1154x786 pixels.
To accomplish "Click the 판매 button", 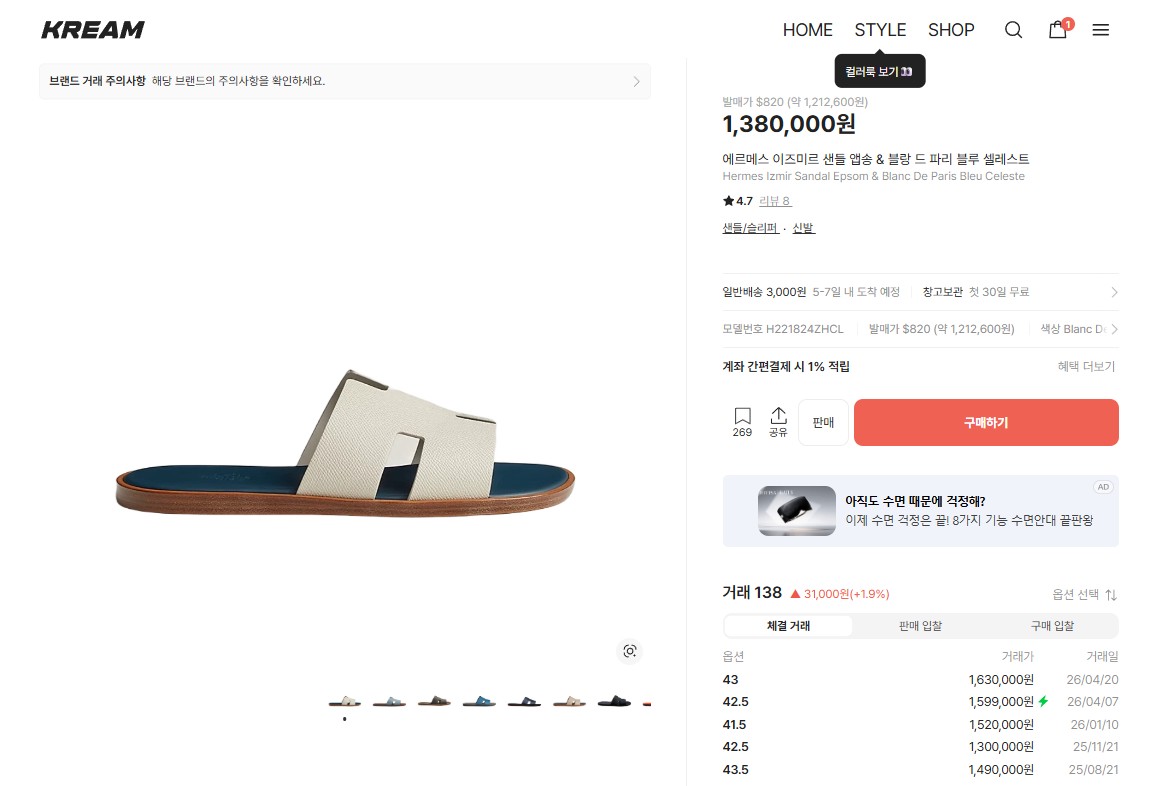I will click(x=823, y=422).
